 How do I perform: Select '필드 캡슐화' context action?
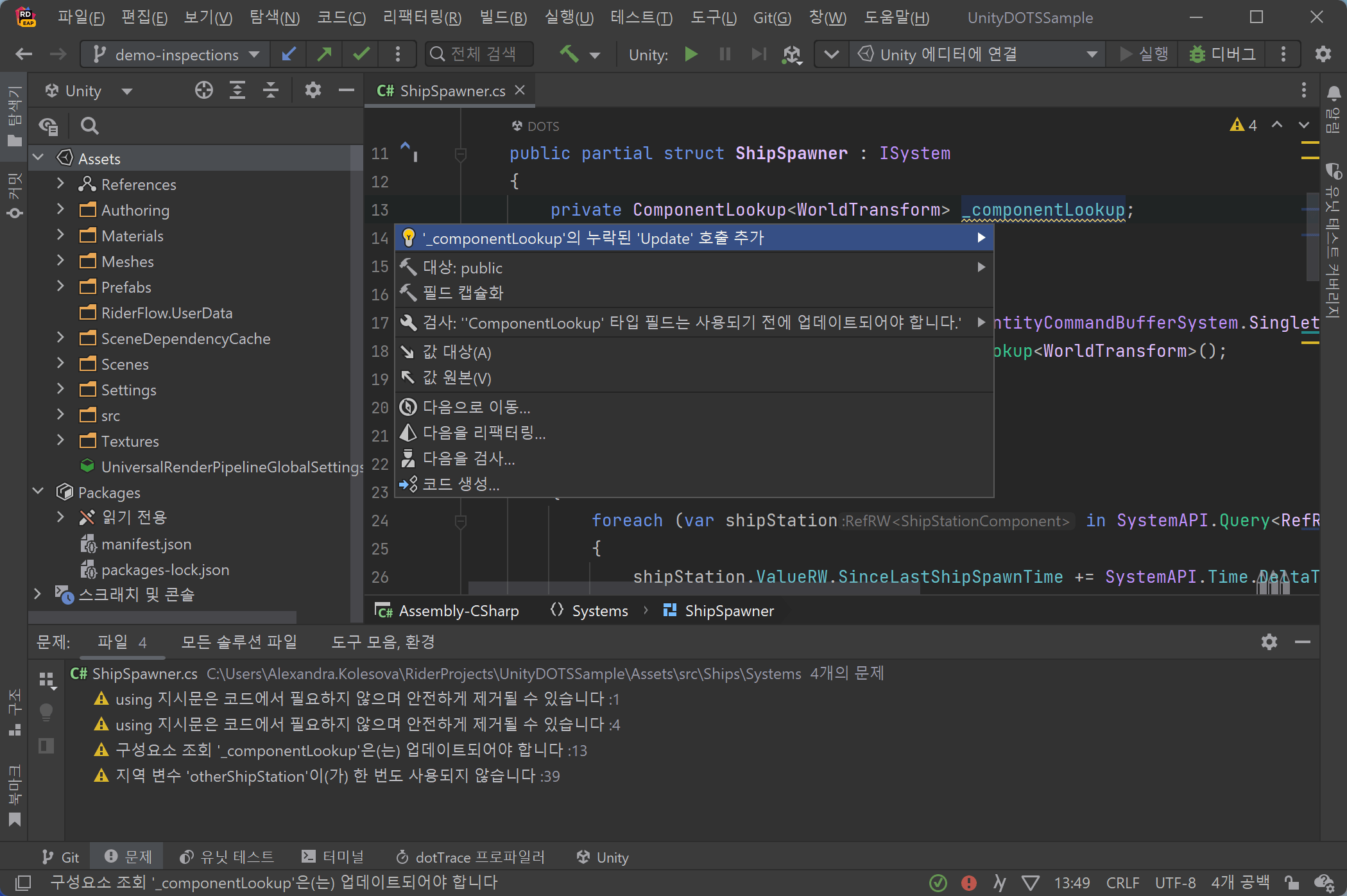click(463, 293)
